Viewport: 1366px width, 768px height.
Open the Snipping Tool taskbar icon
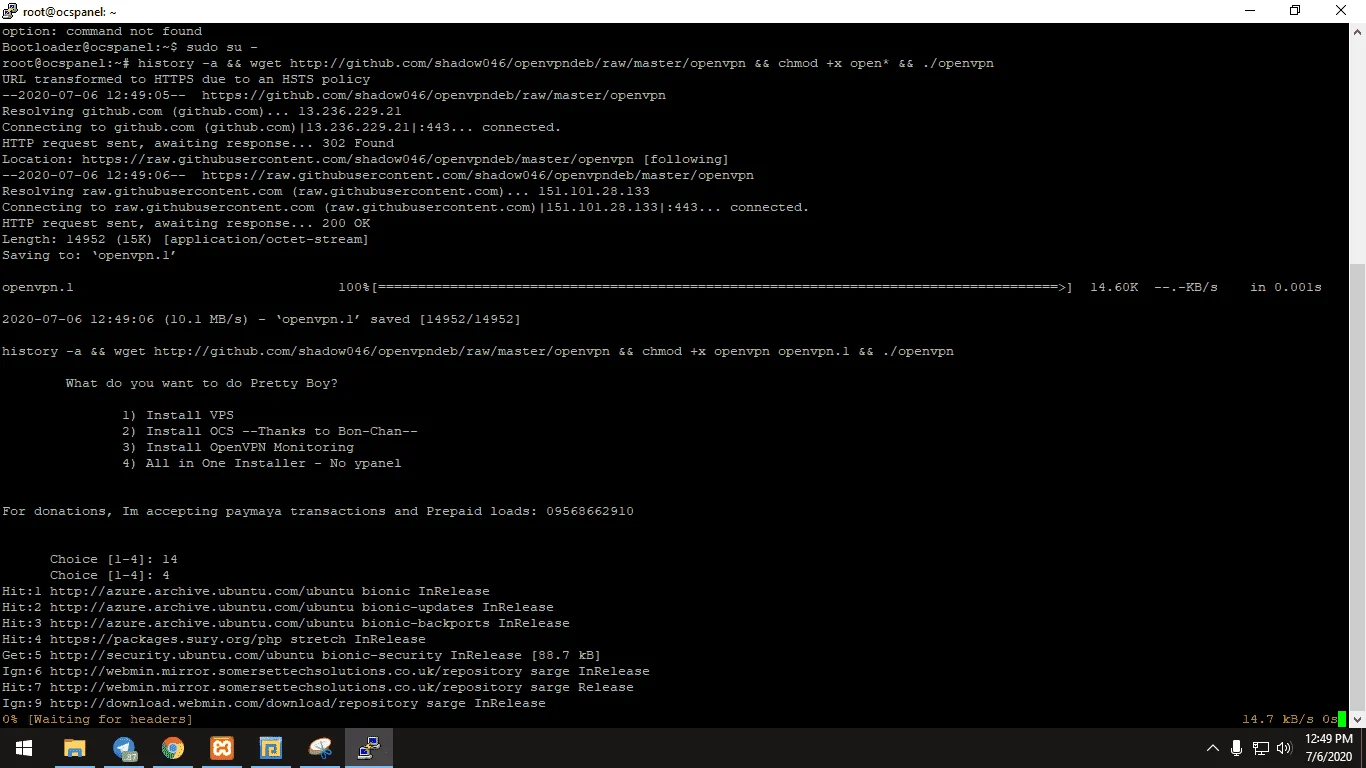[x=319, y=748]
